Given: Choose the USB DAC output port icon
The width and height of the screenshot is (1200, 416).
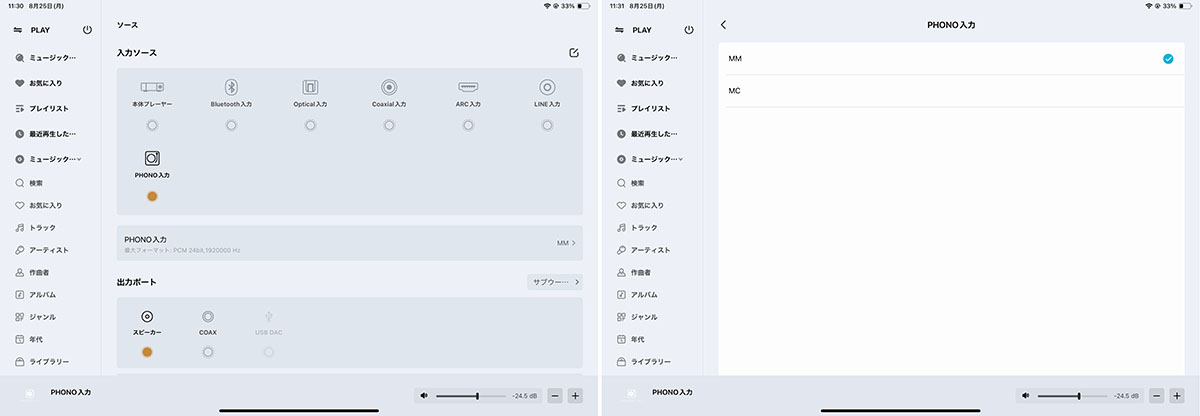Looking at the screenshot, I should 268,316.
